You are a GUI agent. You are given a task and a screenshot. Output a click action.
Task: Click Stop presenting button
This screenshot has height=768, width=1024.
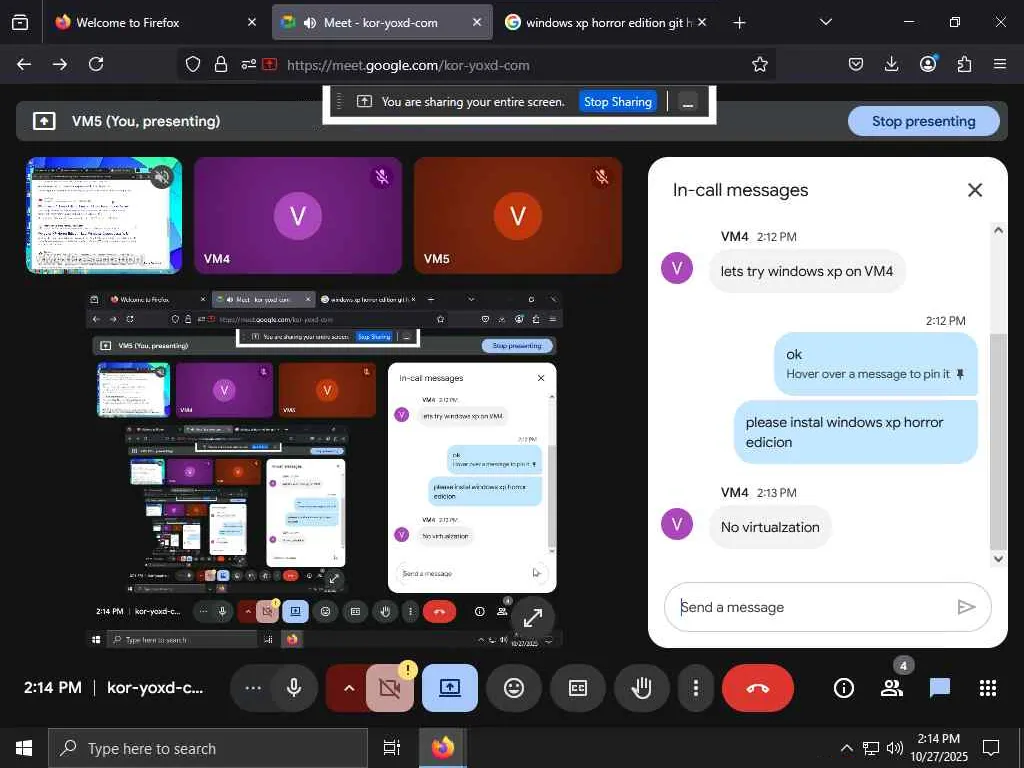[x=923, y=121]
